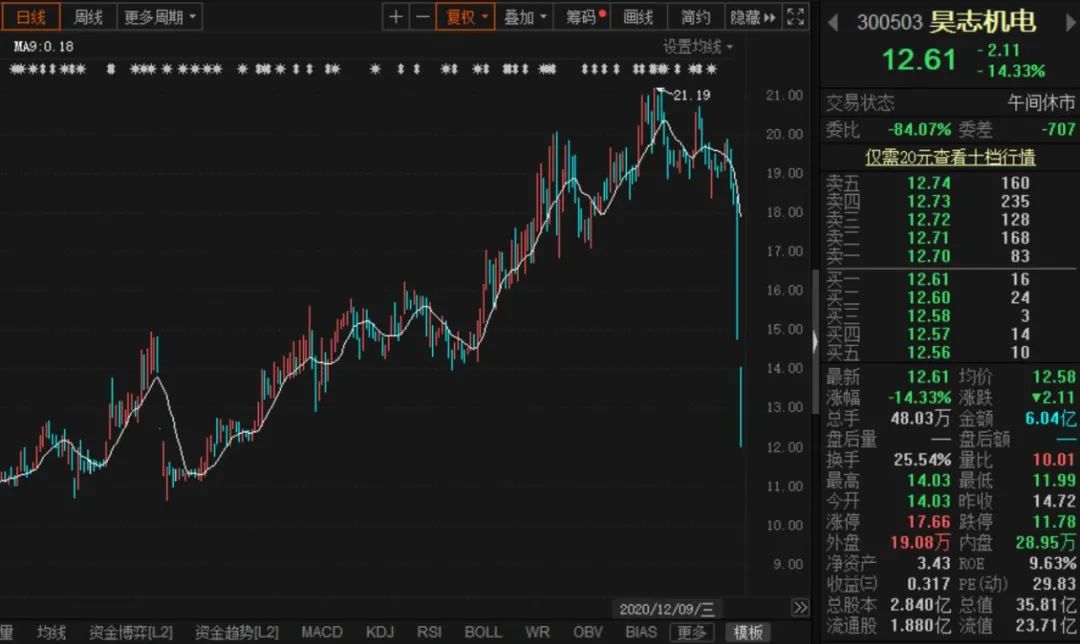
Task: Click 隐藏 to hide panel
Action: [x=752, y=17]
